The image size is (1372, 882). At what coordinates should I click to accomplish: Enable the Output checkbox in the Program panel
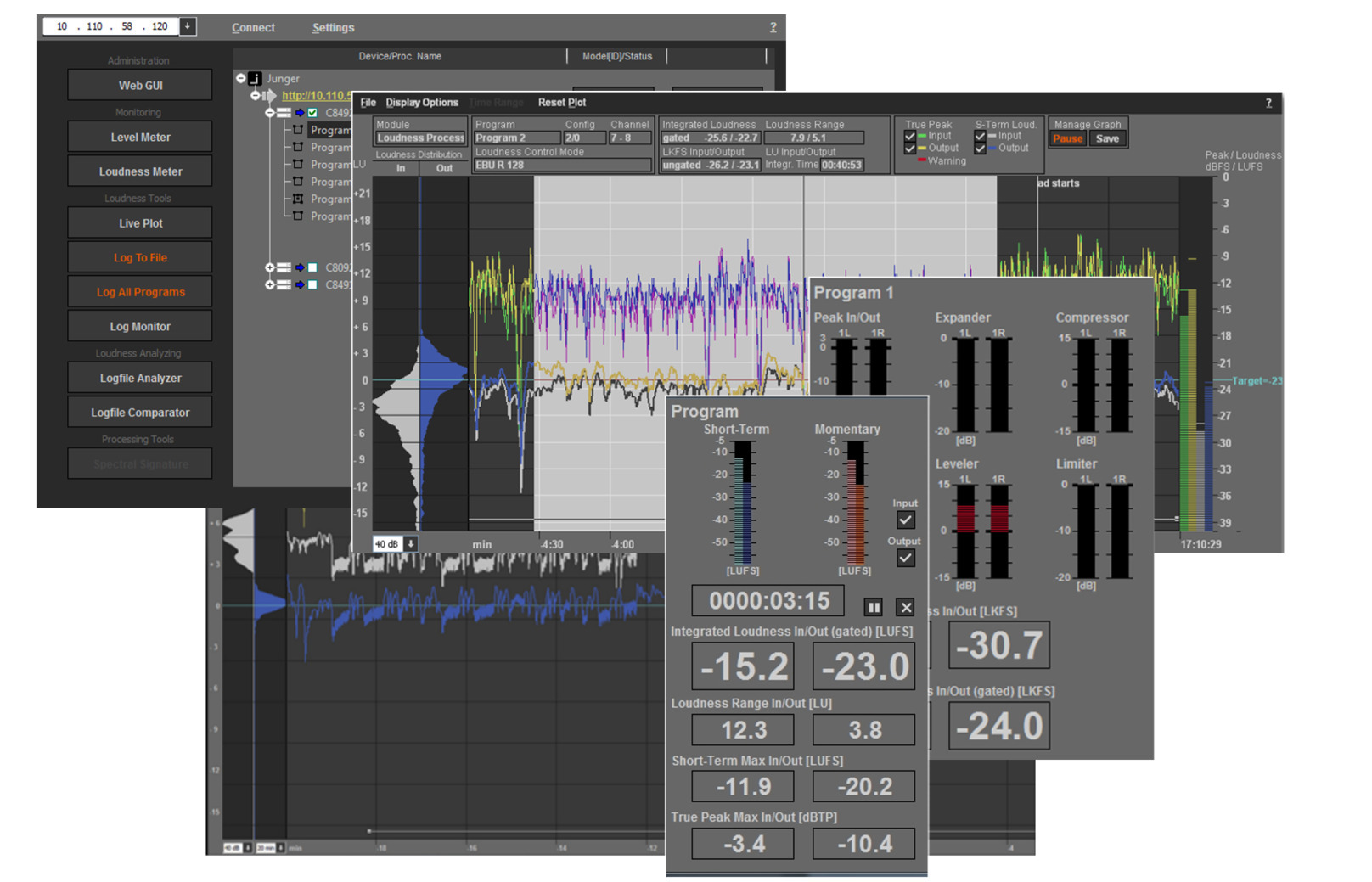905,558
